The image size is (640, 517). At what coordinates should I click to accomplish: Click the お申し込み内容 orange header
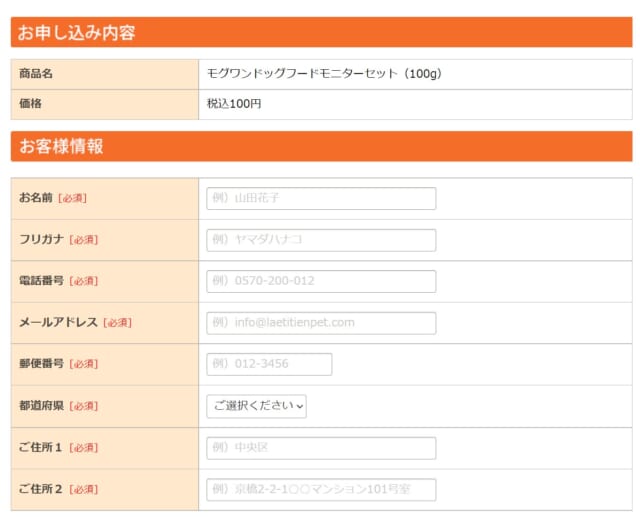click(322, 32)
